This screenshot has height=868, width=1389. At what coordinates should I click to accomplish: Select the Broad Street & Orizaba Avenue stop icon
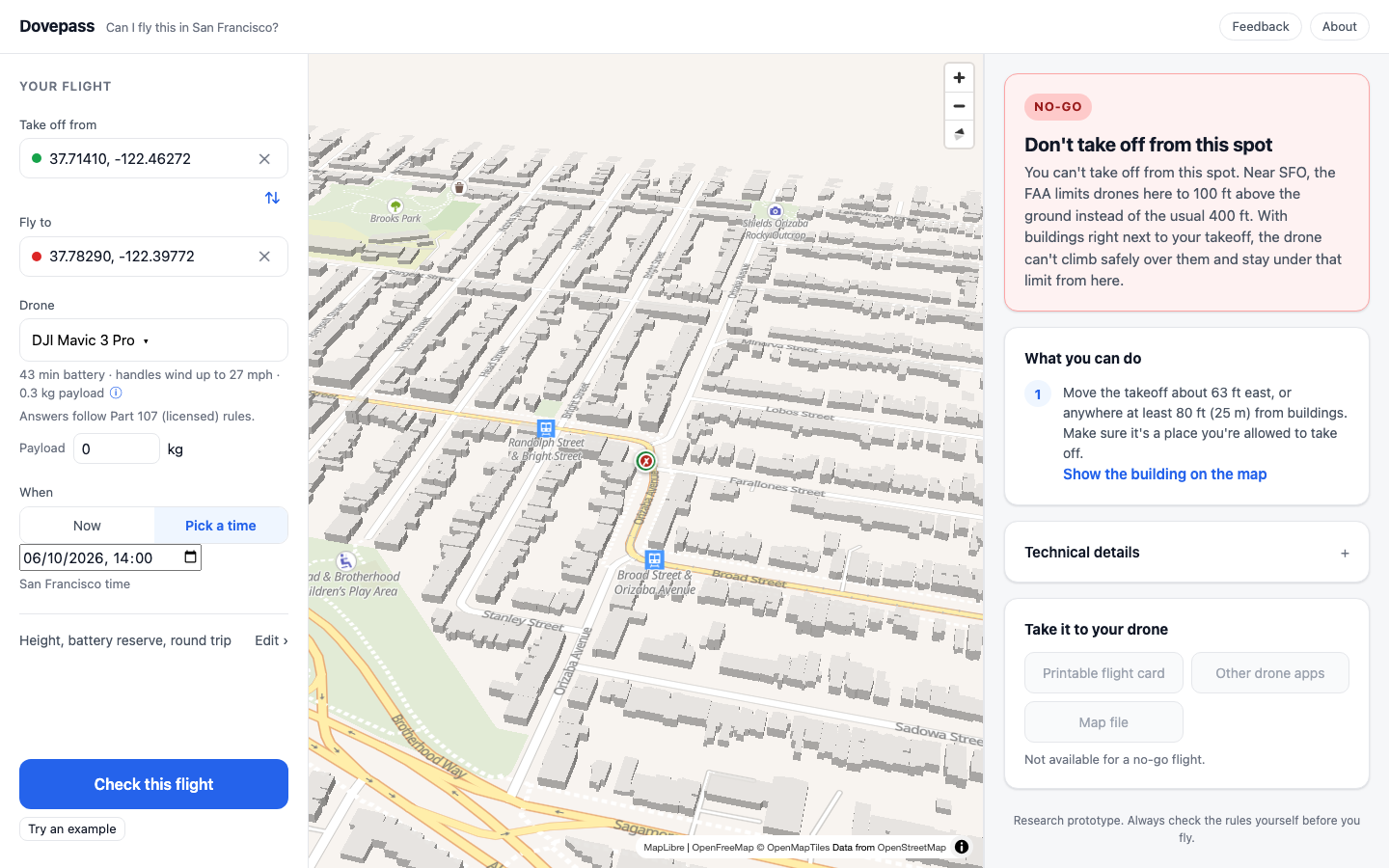pyautogui.click(x=654, y=559)
